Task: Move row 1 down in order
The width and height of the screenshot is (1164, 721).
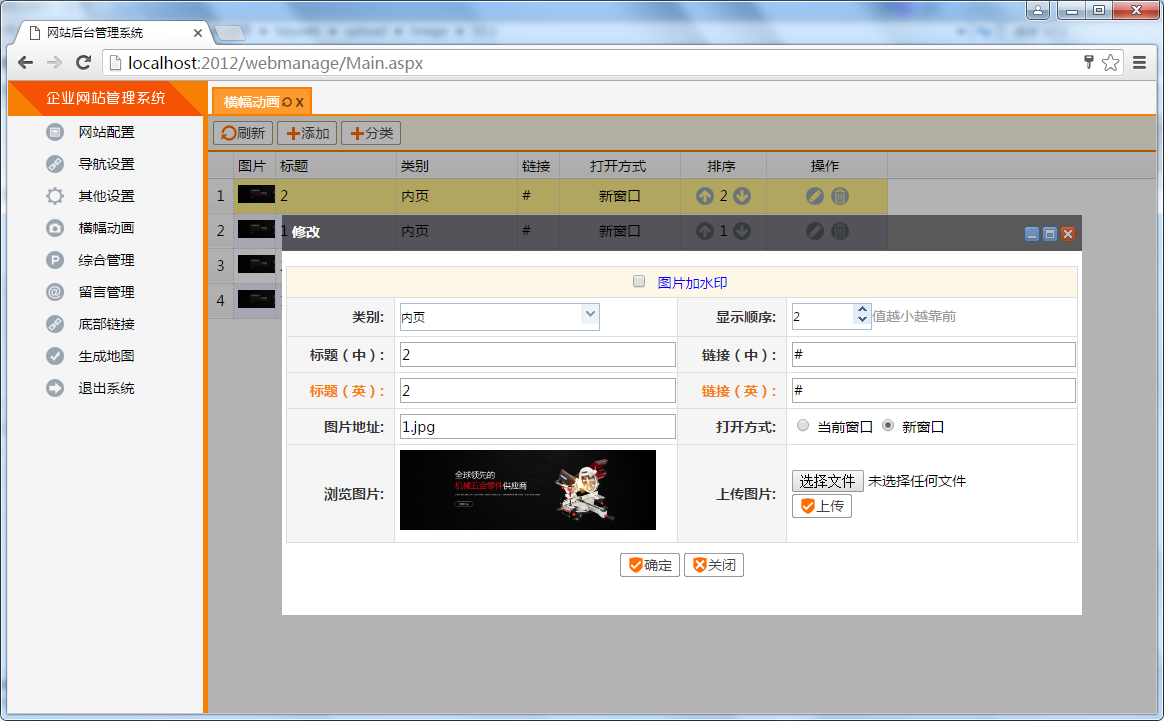Action: 742,196
